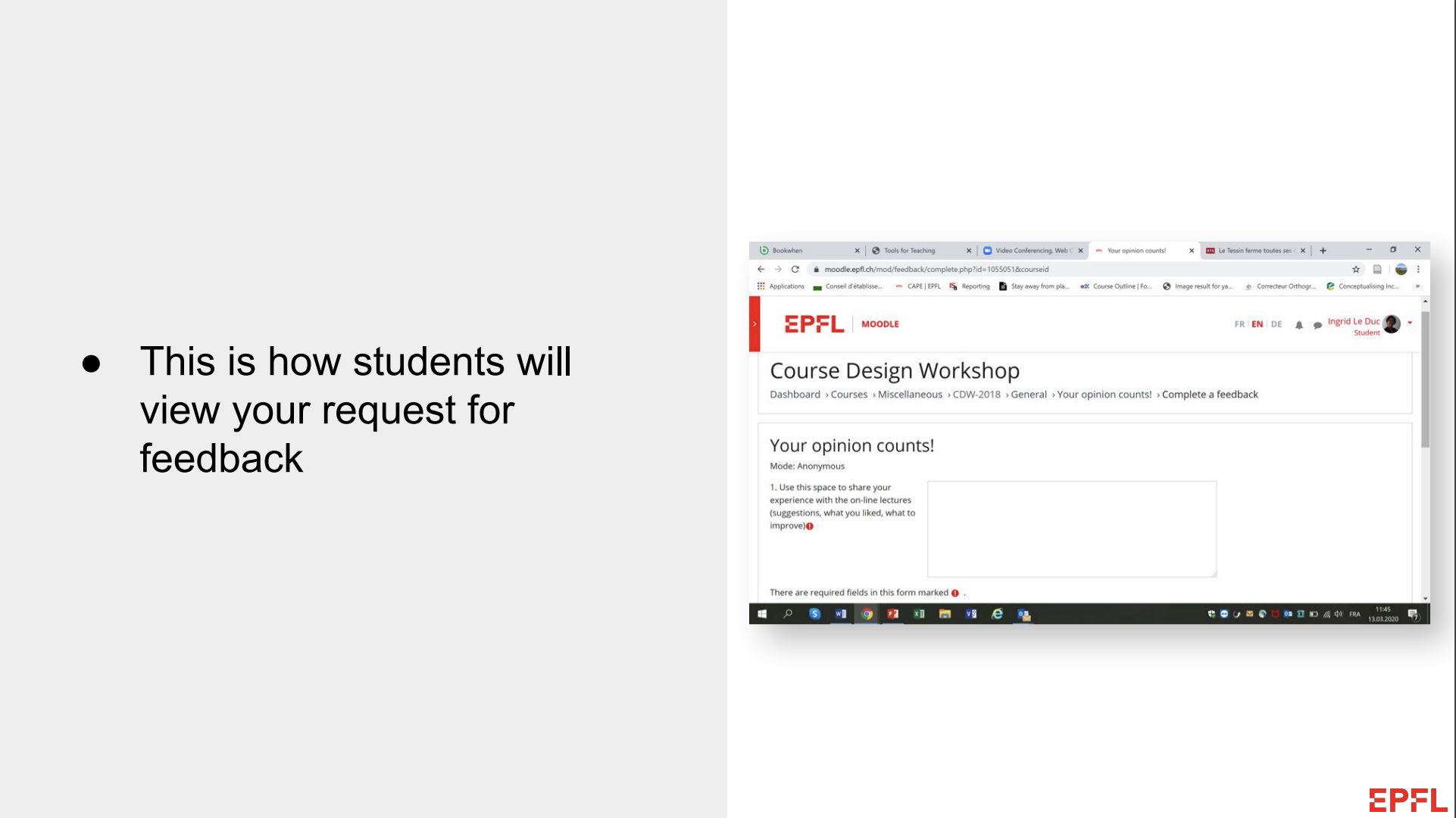Expand the Ingrid Le Duc user menu
The width and height of the screenshot is (1456, 818).
point(1410,323)
